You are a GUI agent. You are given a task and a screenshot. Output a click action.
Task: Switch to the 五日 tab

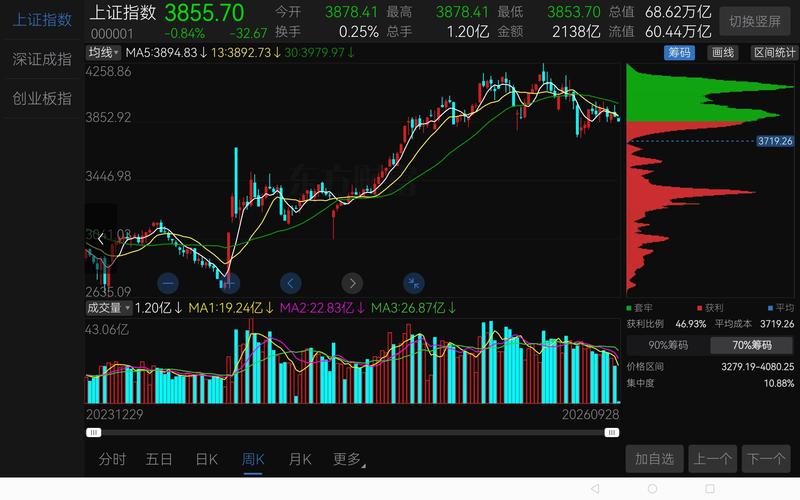coord(159,459)
